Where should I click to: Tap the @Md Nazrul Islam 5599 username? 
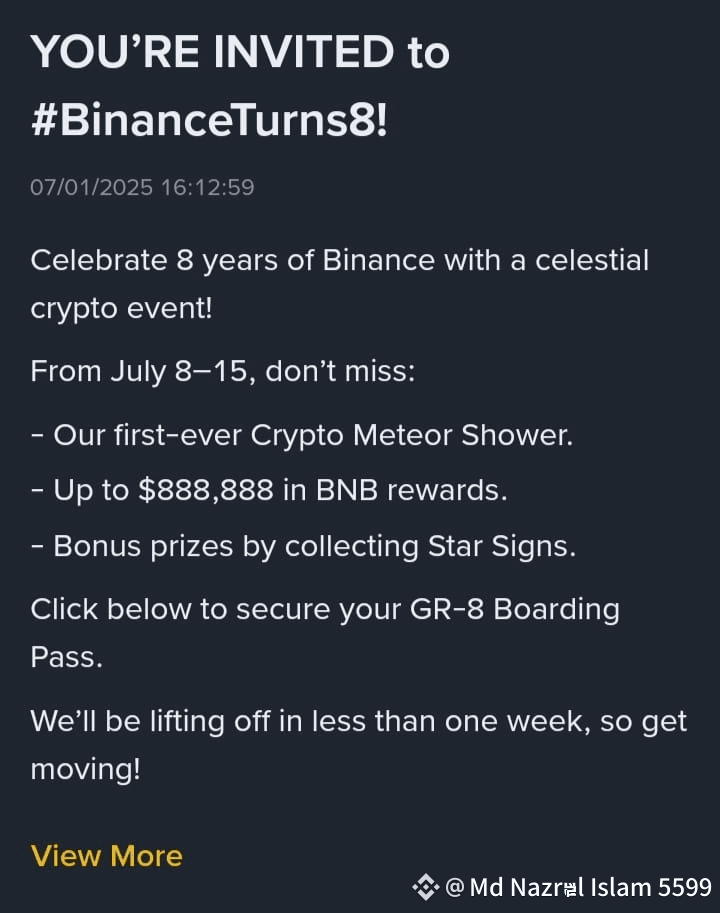click(578, 887)
